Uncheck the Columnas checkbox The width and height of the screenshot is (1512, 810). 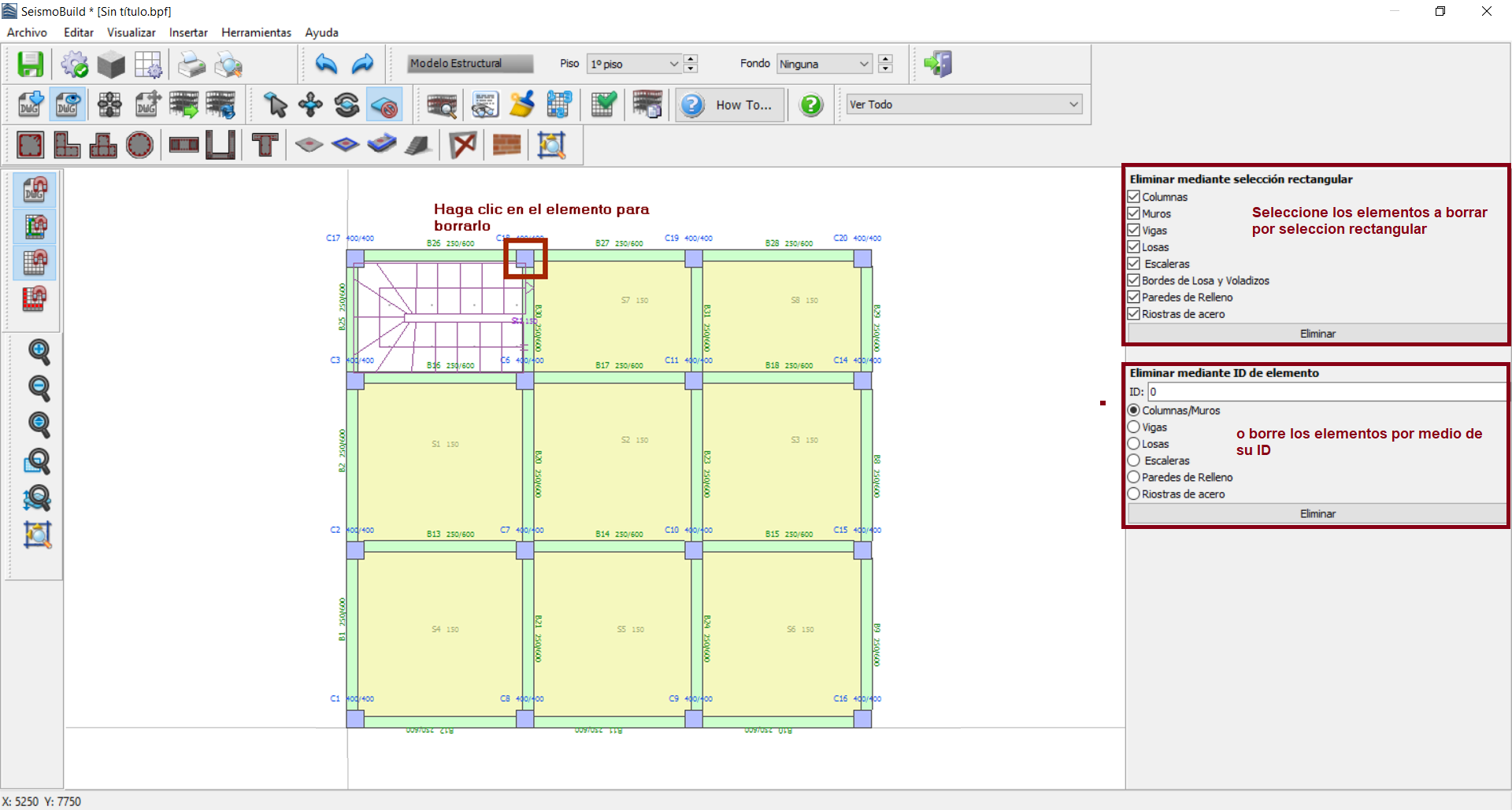(x=1134, y=197)
